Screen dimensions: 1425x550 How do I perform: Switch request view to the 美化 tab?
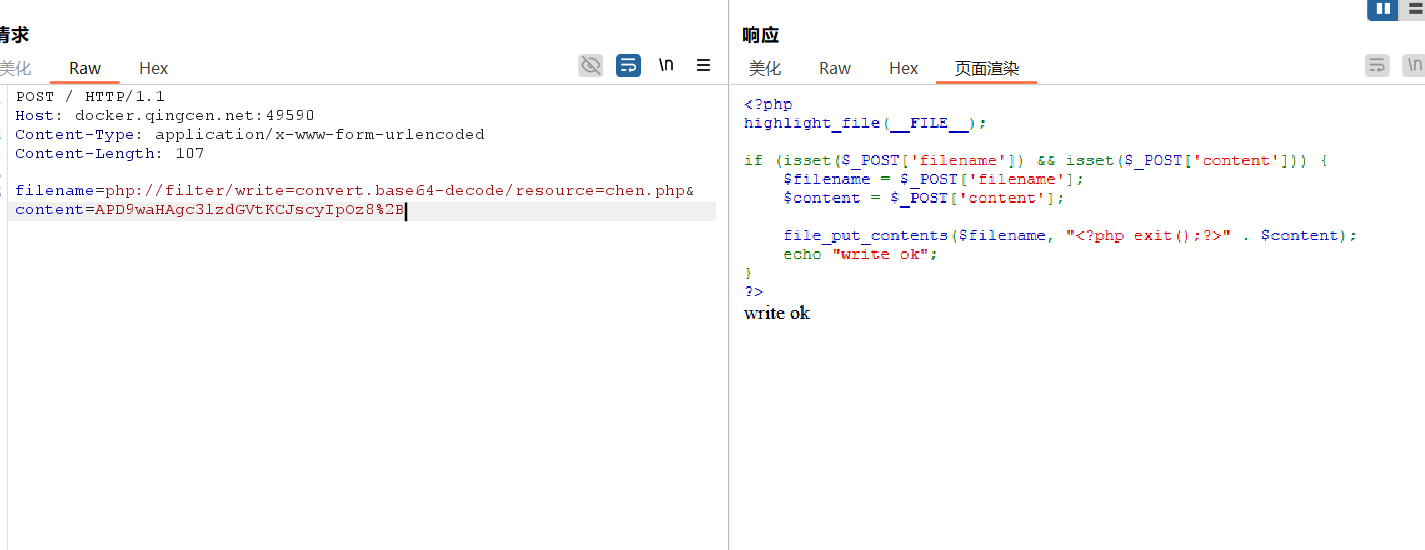pos(15,68)
